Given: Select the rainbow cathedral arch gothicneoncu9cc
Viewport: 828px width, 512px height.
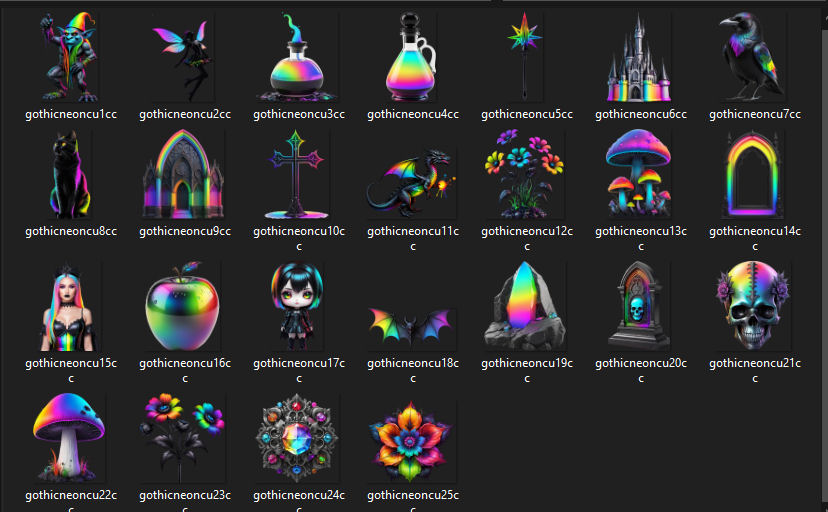Looking at the screenshot, I should click(183, 174).
